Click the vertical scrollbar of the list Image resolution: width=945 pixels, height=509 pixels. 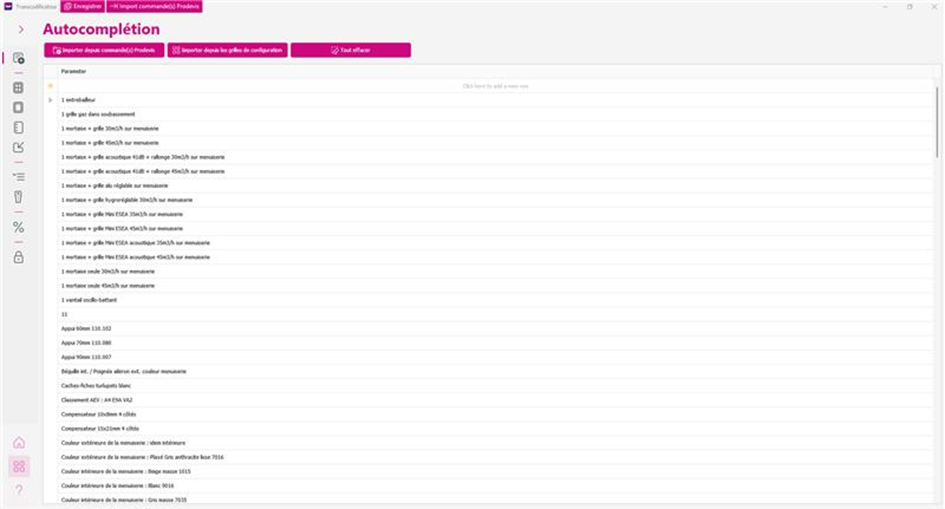coord(937,120)
